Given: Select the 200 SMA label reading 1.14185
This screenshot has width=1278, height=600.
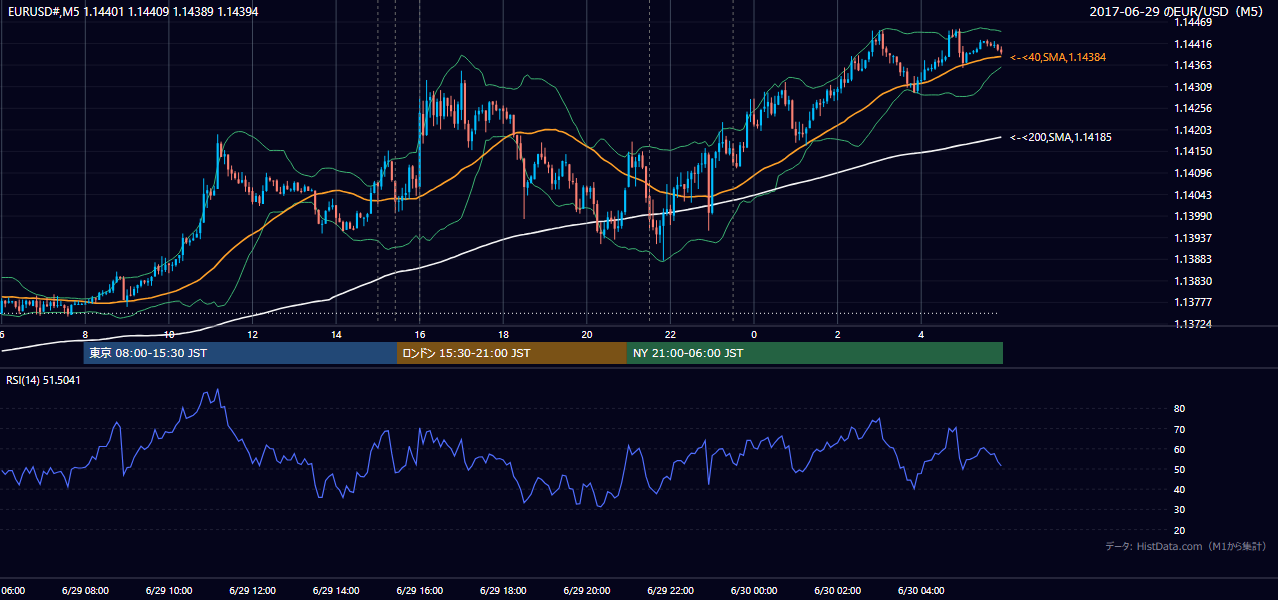Looking at the screenshot, I should pyautogui.click(x=1060, y=137).
